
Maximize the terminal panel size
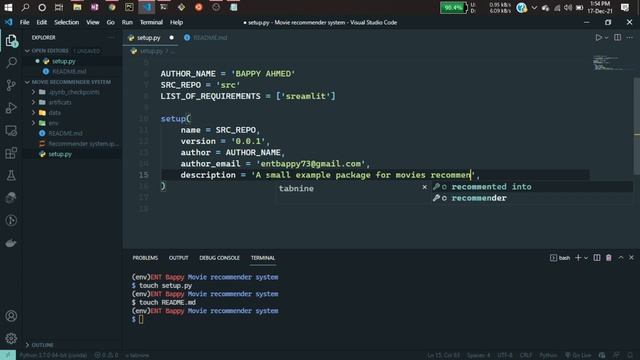coord(621,258)
